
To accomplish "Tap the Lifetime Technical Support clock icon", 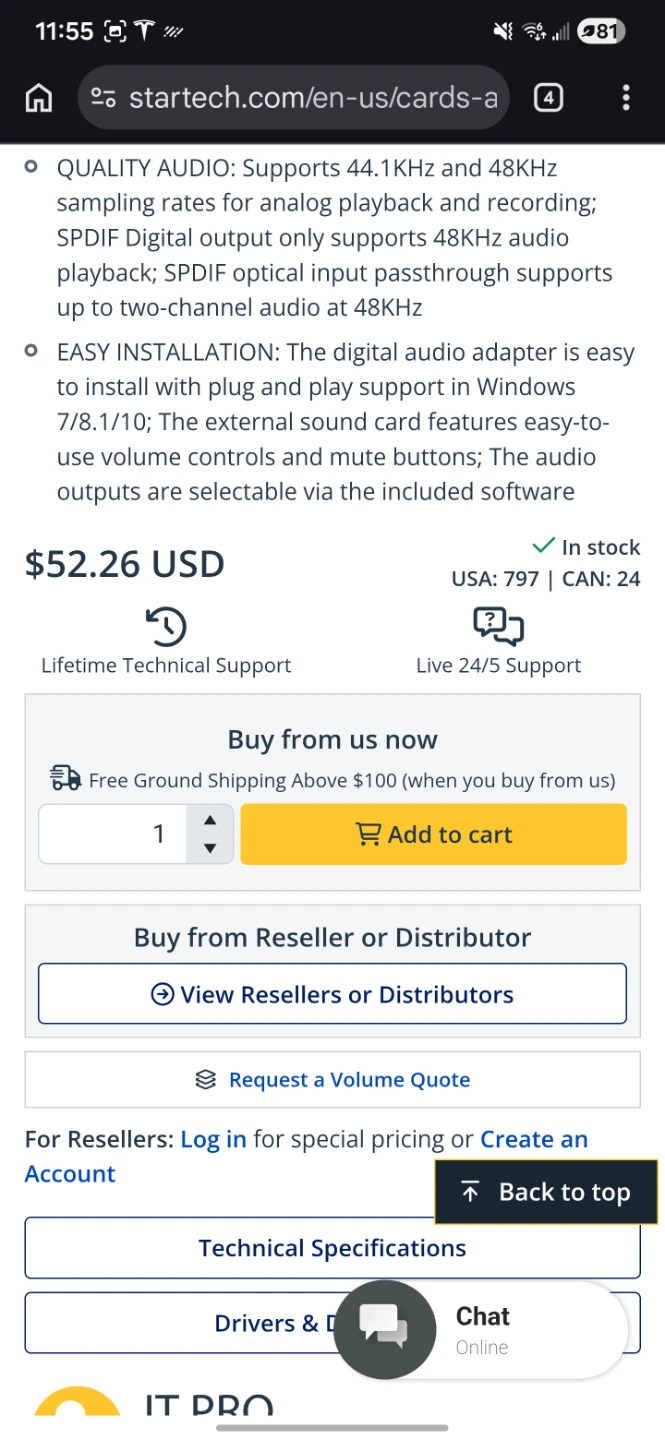I will [x=166, y=626].
